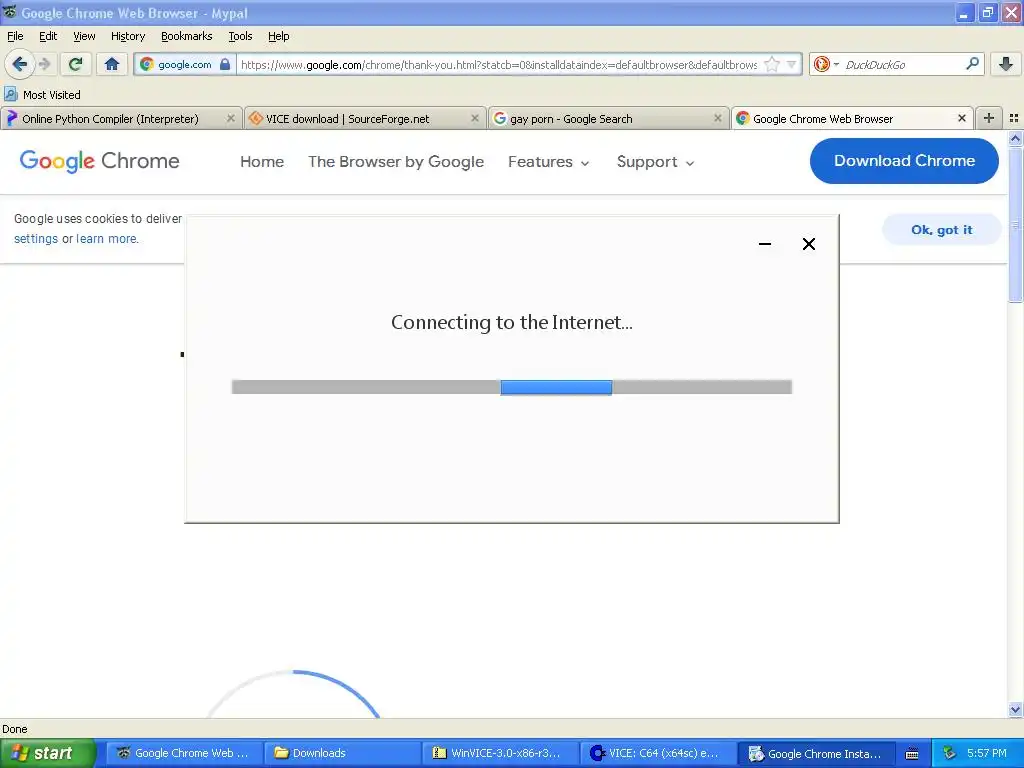Switch to VICE C64 emulator taskbar item
The height and width of the screenshot is (768, 1024).
tap(658, 753)
